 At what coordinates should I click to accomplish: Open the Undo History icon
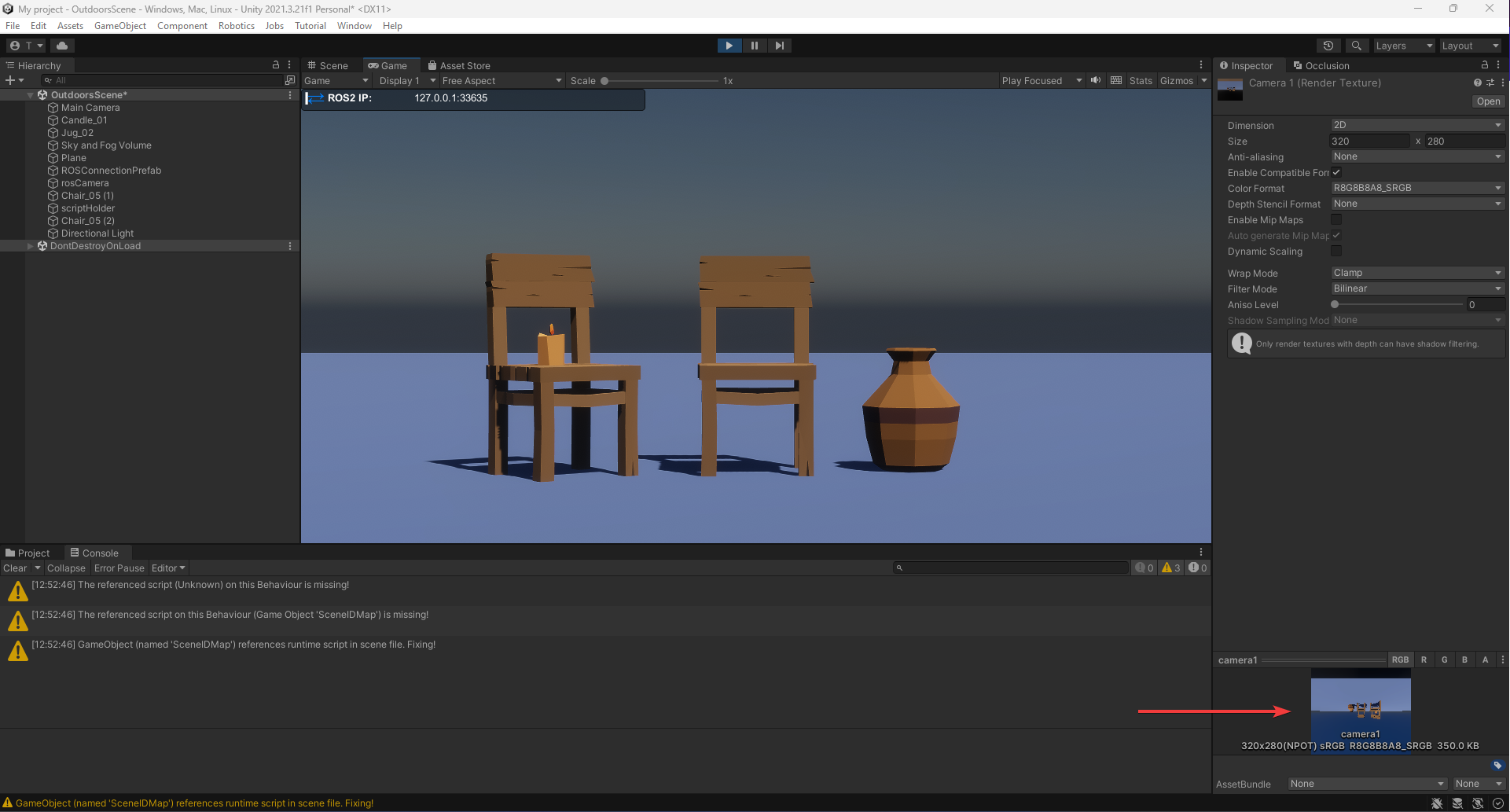pyautogui.click(x=1328, y=46)
